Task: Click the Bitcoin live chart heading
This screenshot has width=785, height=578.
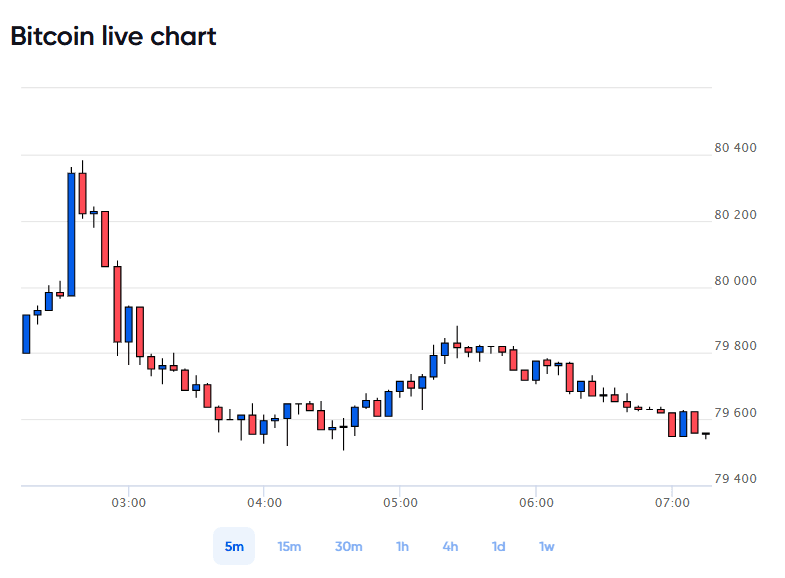Action: point(114,37)
